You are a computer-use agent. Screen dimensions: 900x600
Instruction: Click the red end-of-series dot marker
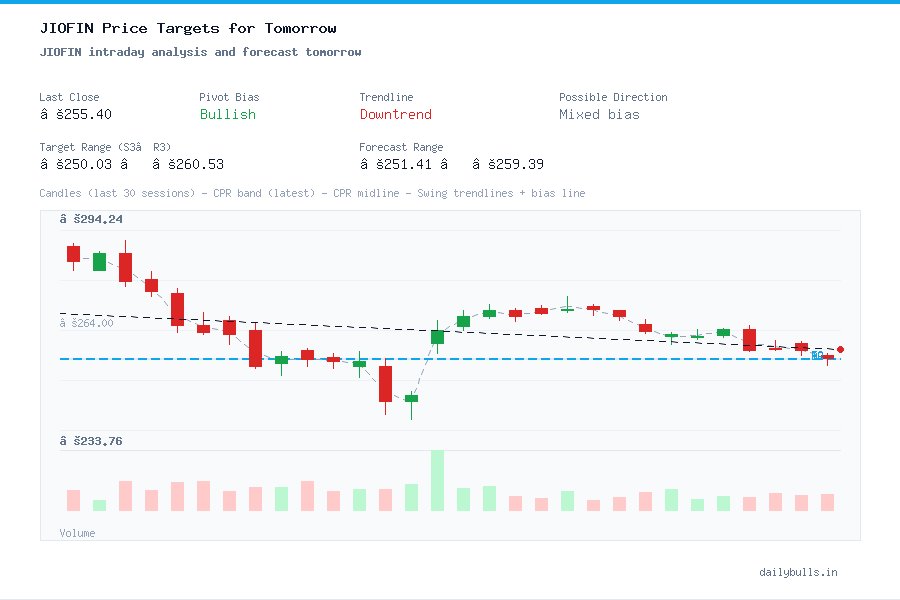point(840,350)
